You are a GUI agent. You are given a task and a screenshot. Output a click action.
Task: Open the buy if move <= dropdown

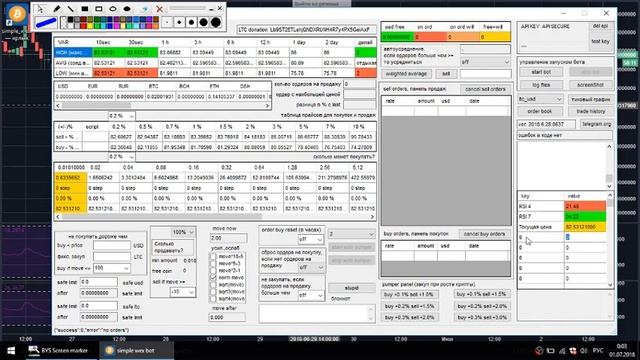111,268
